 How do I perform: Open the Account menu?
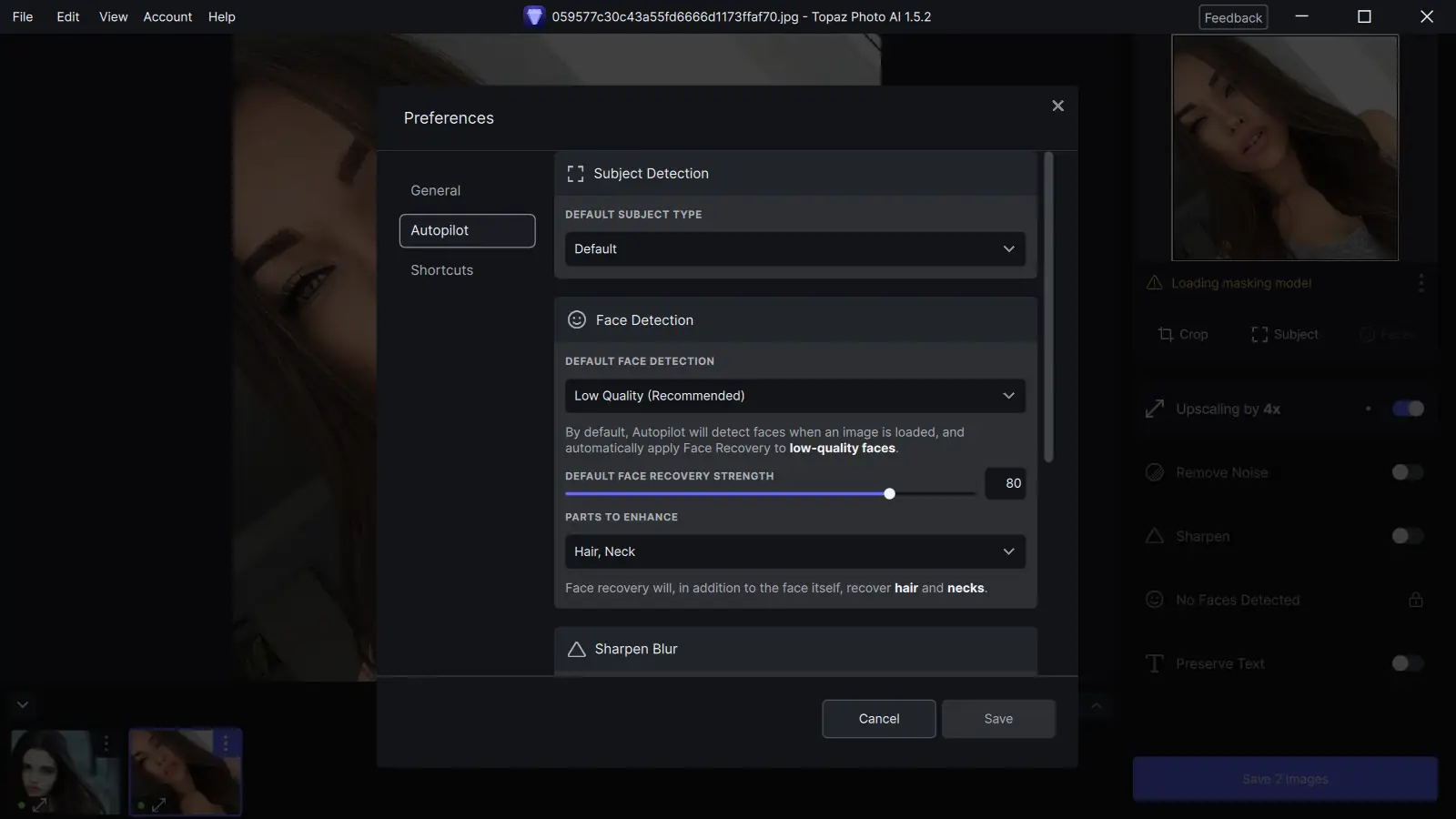[x=167, y=16]
